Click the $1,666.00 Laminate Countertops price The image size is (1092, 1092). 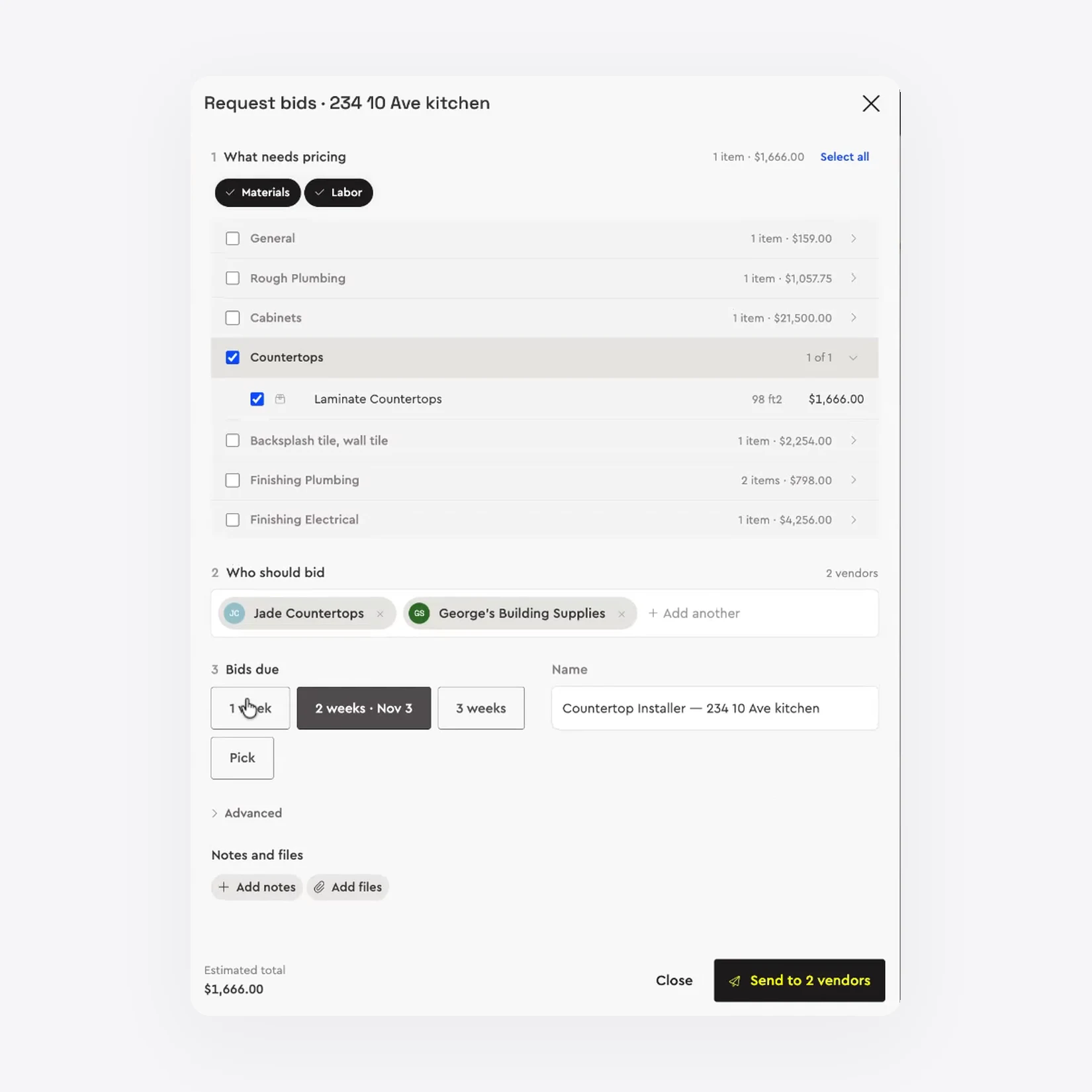pyautogui.click(x=836, y=399)
